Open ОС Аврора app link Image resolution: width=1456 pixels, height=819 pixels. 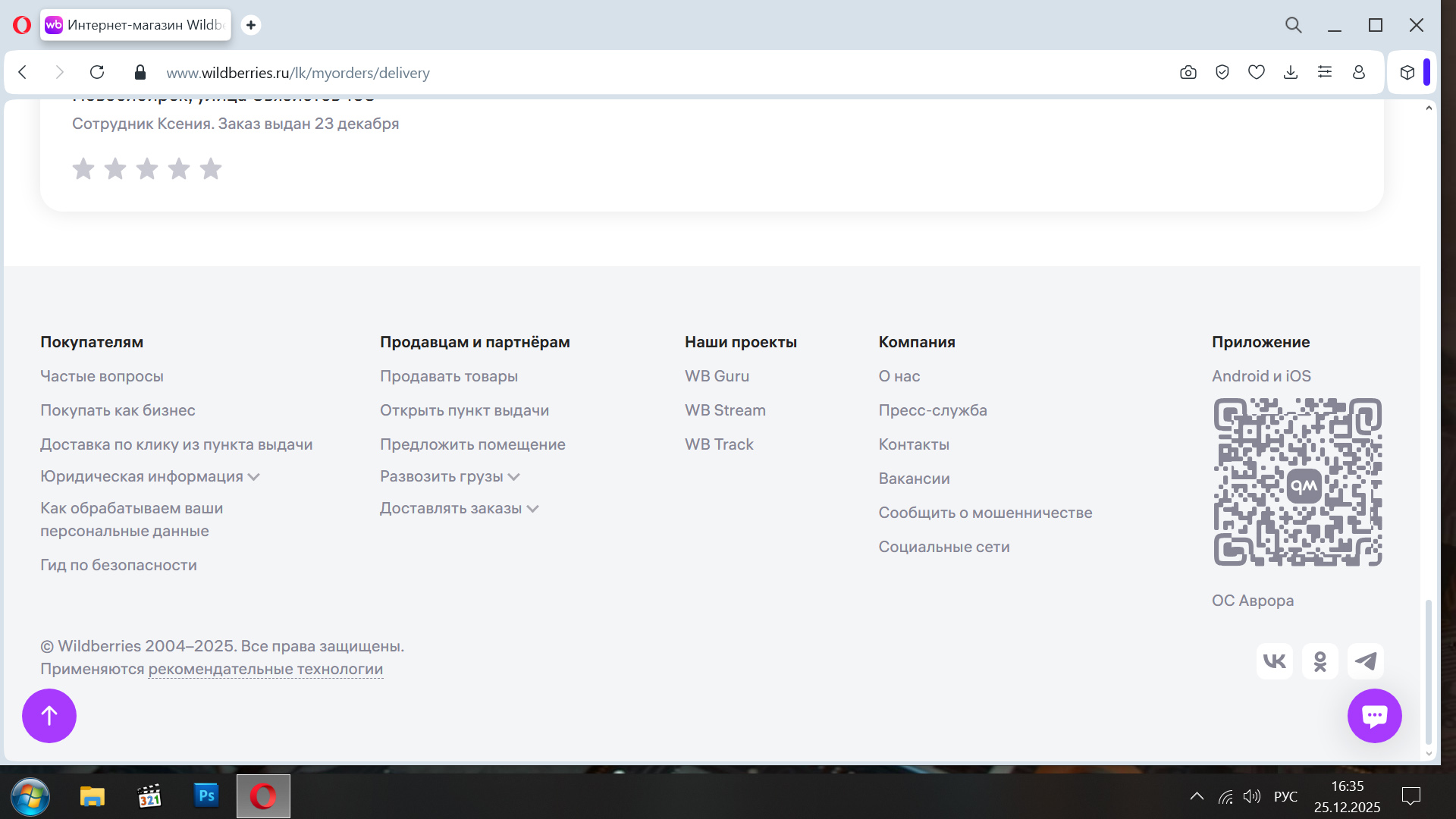click(1253, 601)
